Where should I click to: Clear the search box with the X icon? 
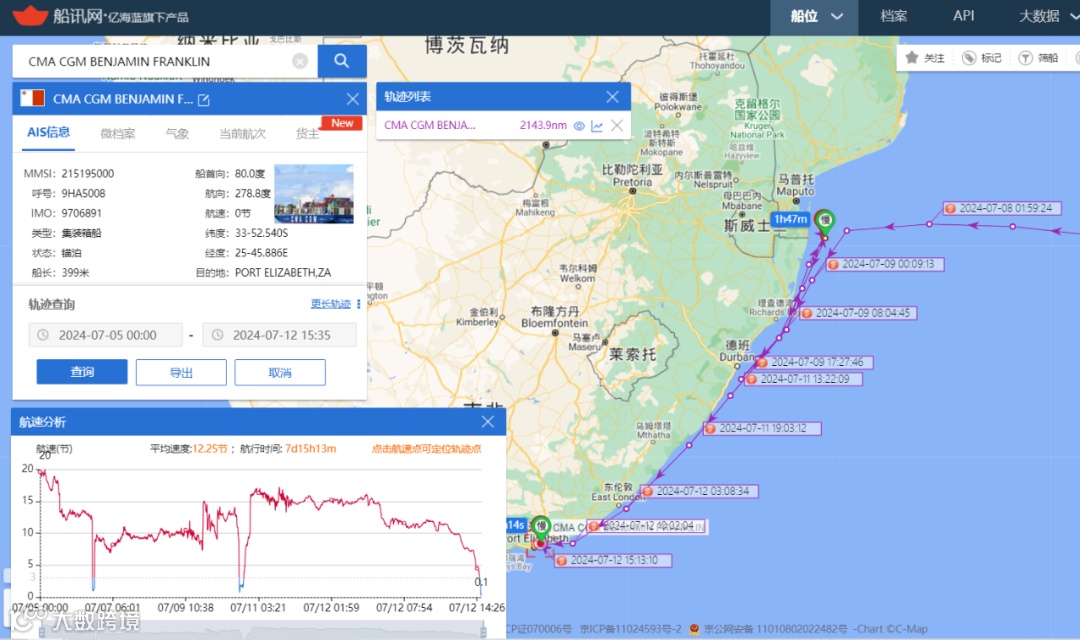coord(300,61)
